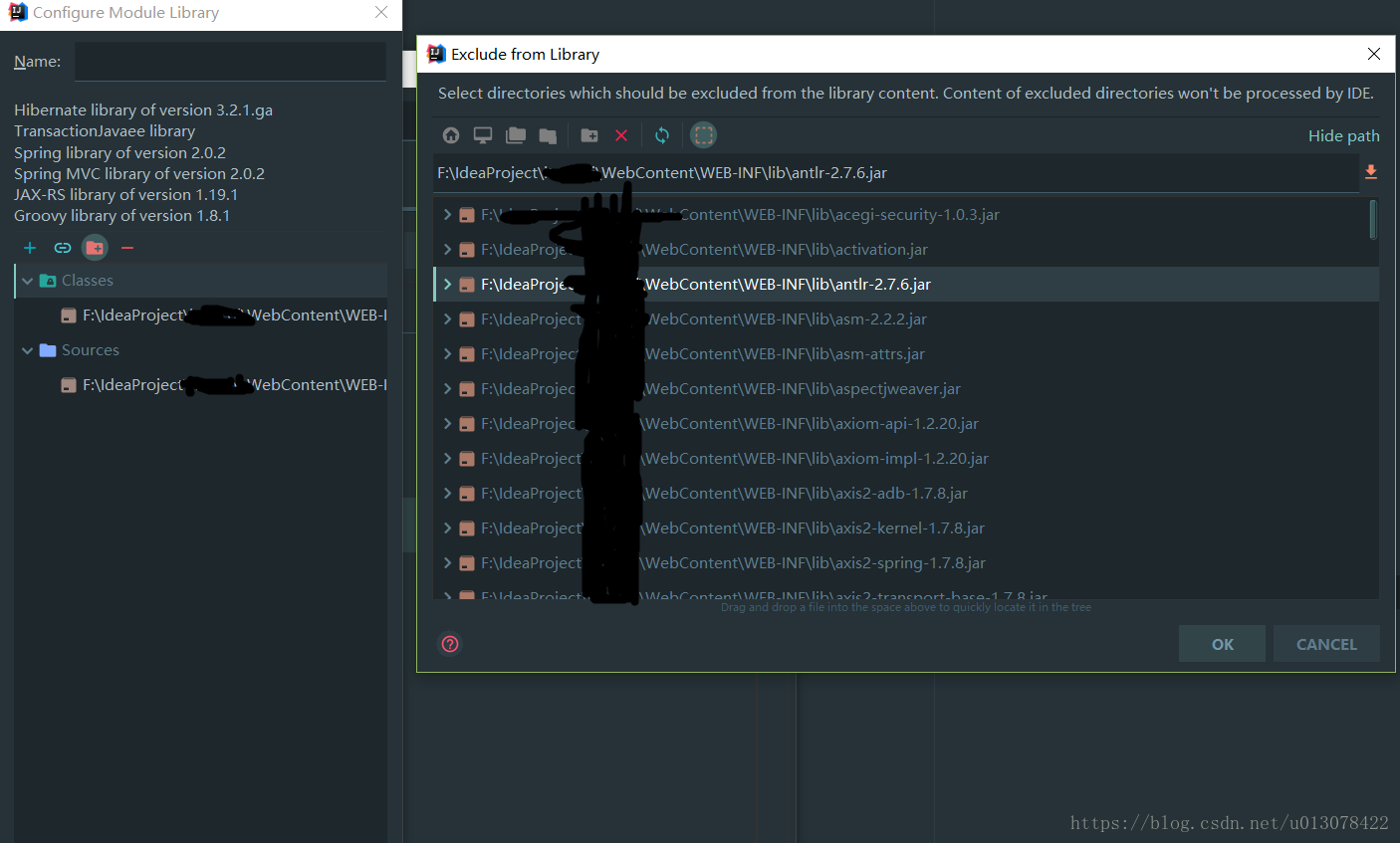Select the axis2-spring-1.7.8.jar row
This screenshot has width=1400, height=843.
pyautogui.click(x=906, y=563)
